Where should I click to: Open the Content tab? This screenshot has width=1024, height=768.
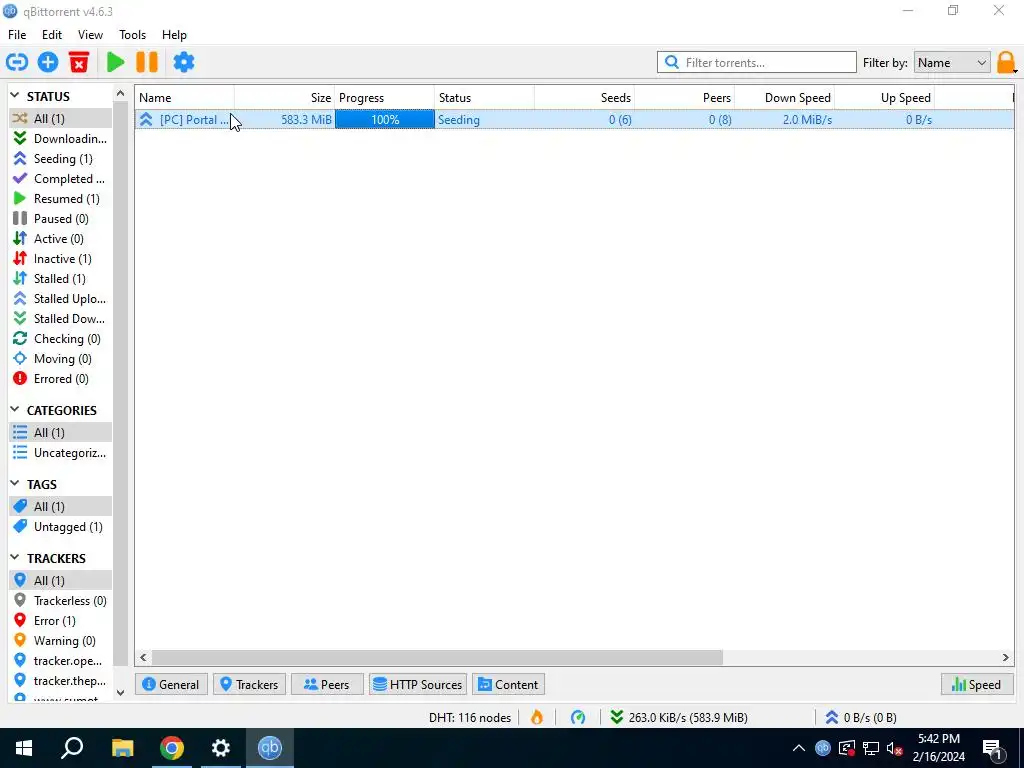pos(509,684)
